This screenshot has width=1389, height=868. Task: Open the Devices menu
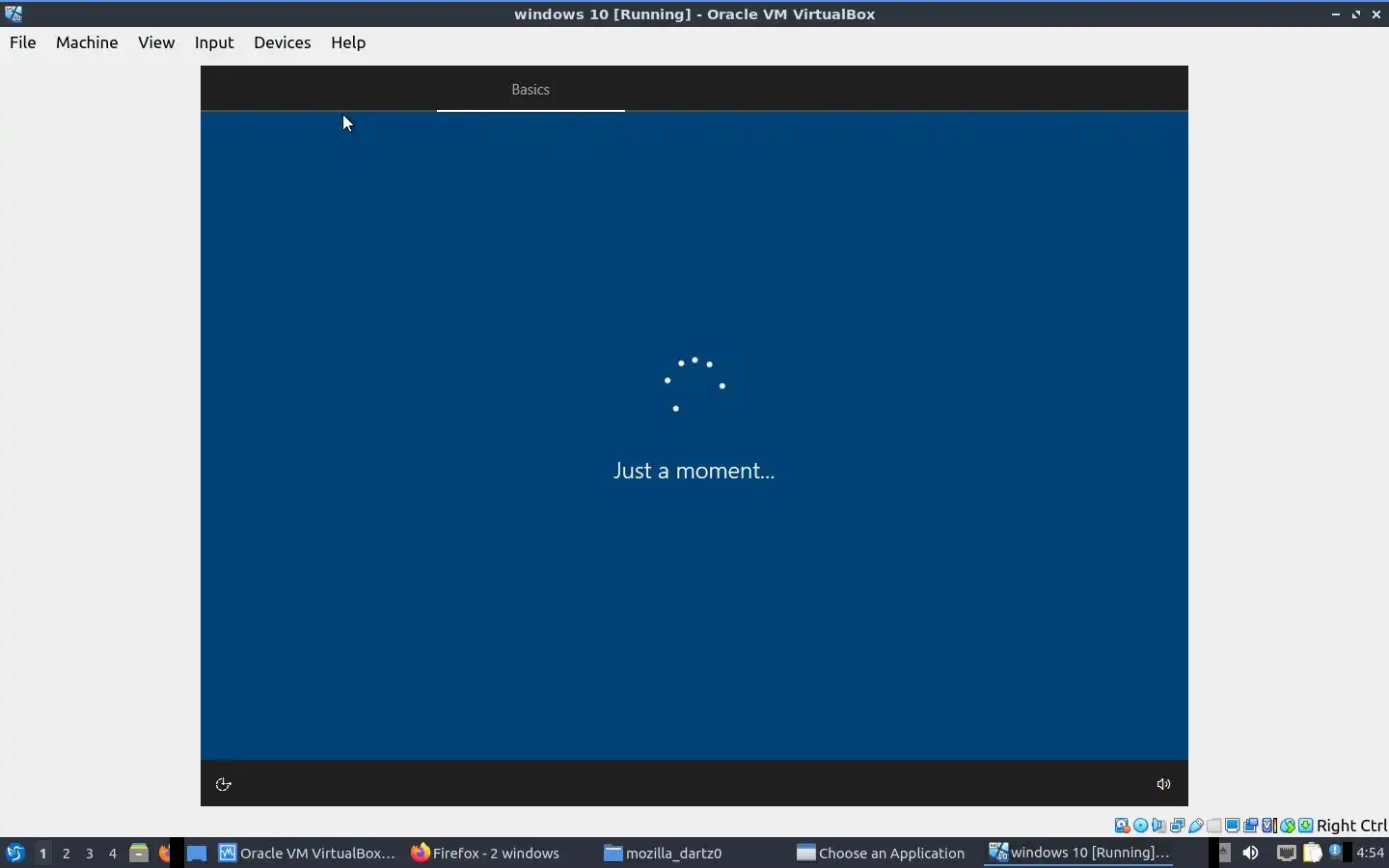pyautogui.click(x=283, y=42)
